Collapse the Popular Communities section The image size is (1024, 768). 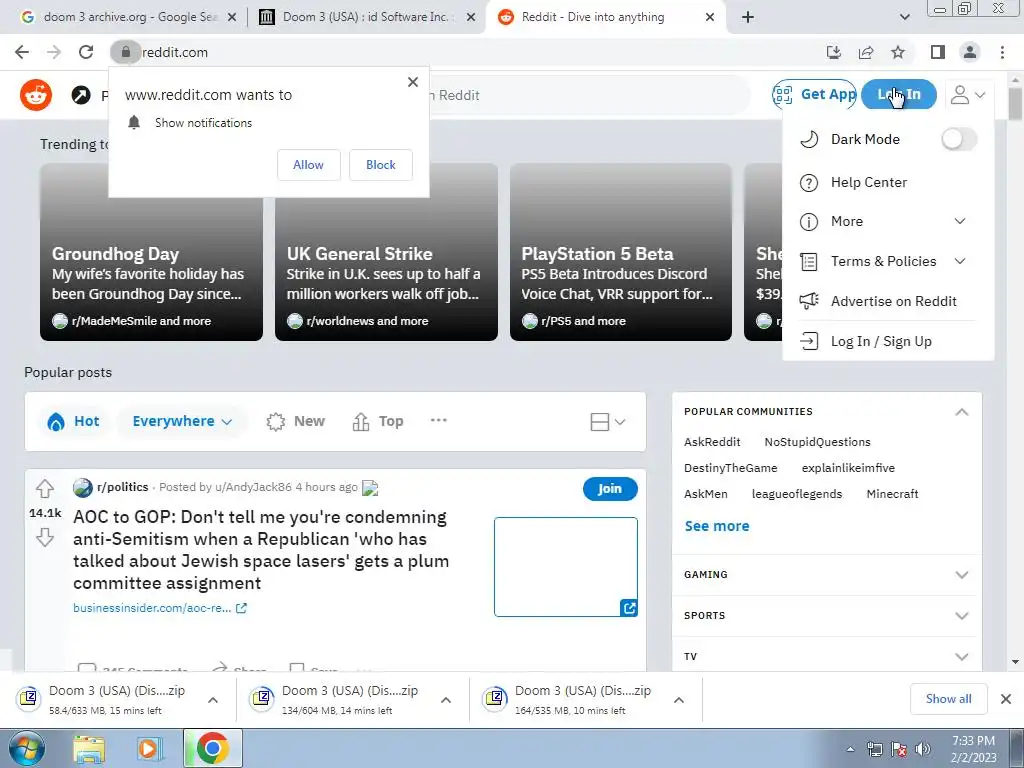[x=961, y=411]
